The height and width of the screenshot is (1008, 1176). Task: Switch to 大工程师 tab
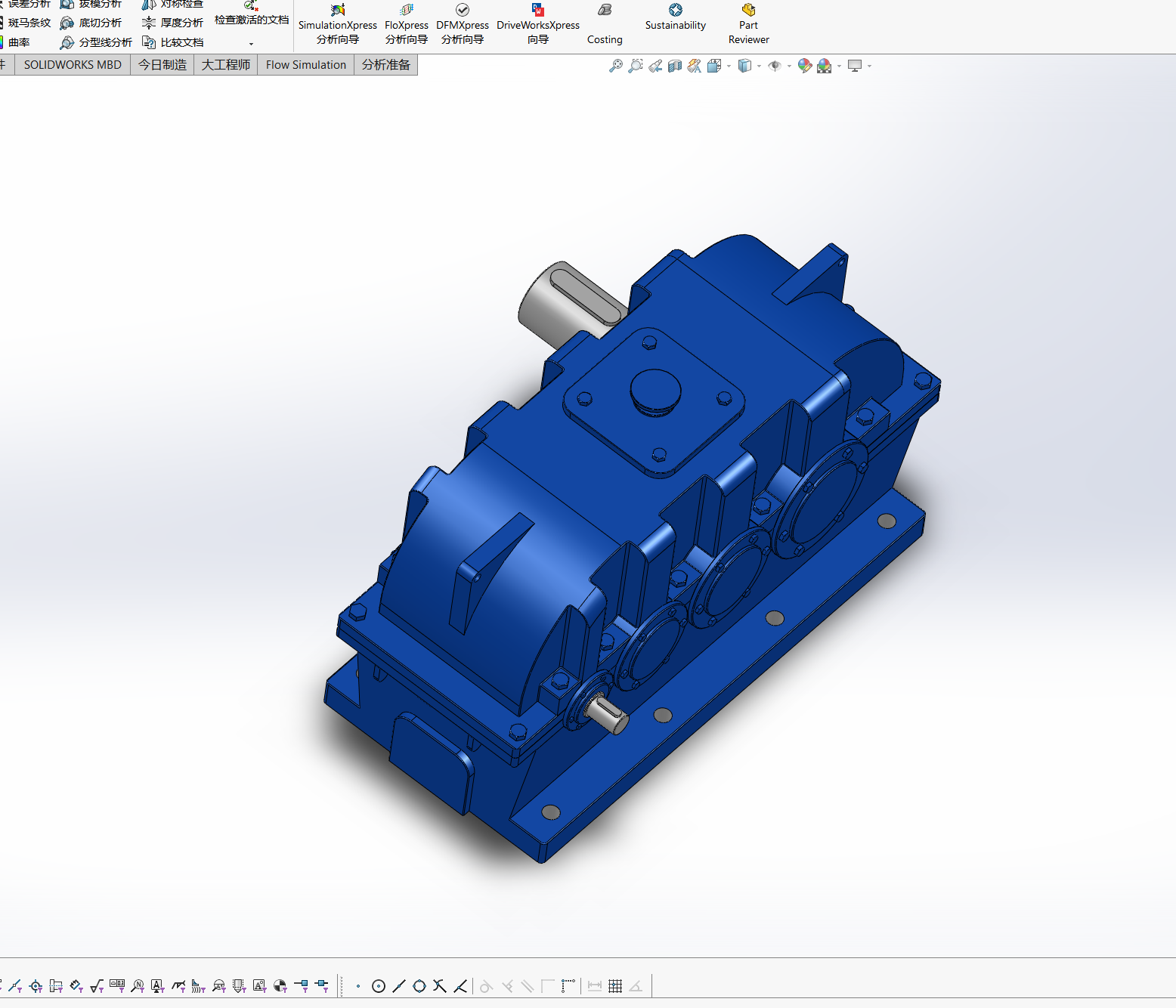225,65
